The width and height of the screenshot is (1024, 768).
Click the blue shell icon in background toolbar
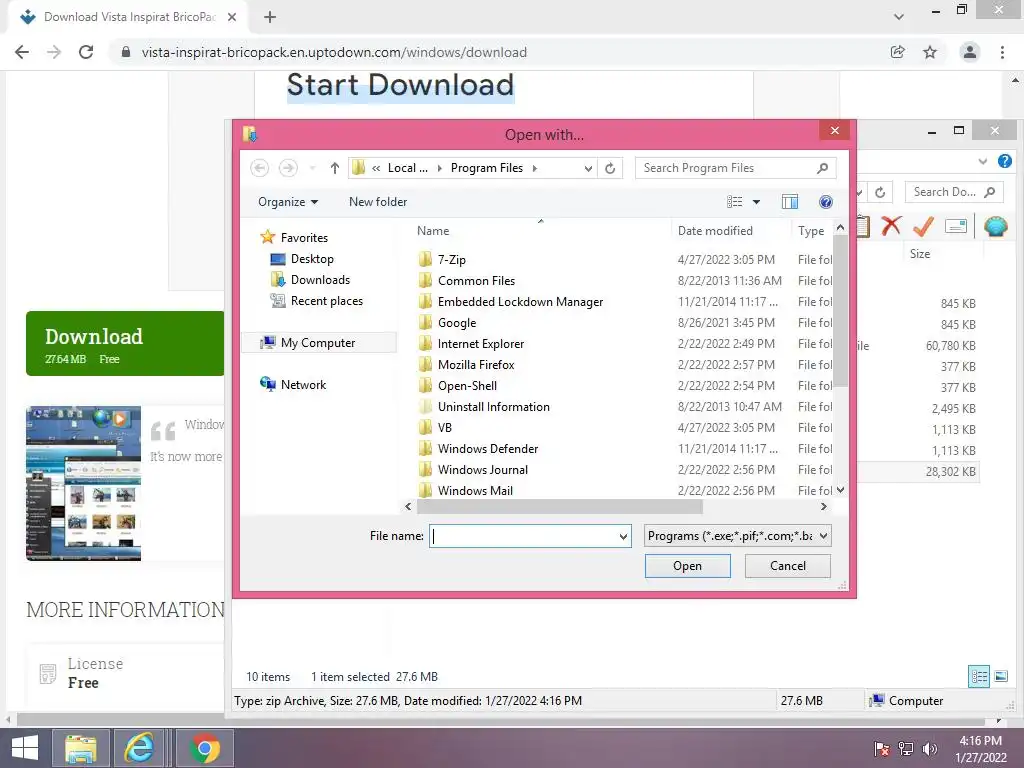point(995,226)
